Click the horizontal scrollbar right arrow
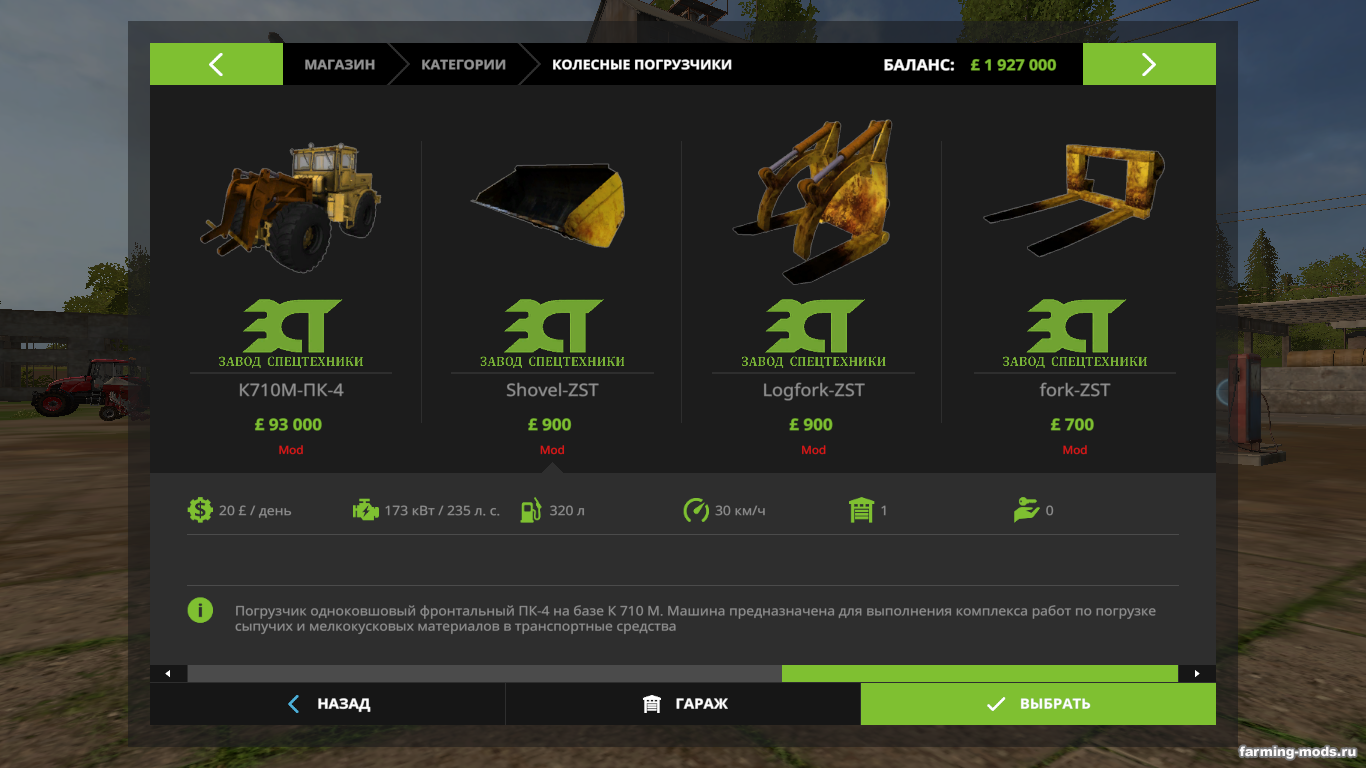The image size is (1366, 768). [x=1197, y=674]
